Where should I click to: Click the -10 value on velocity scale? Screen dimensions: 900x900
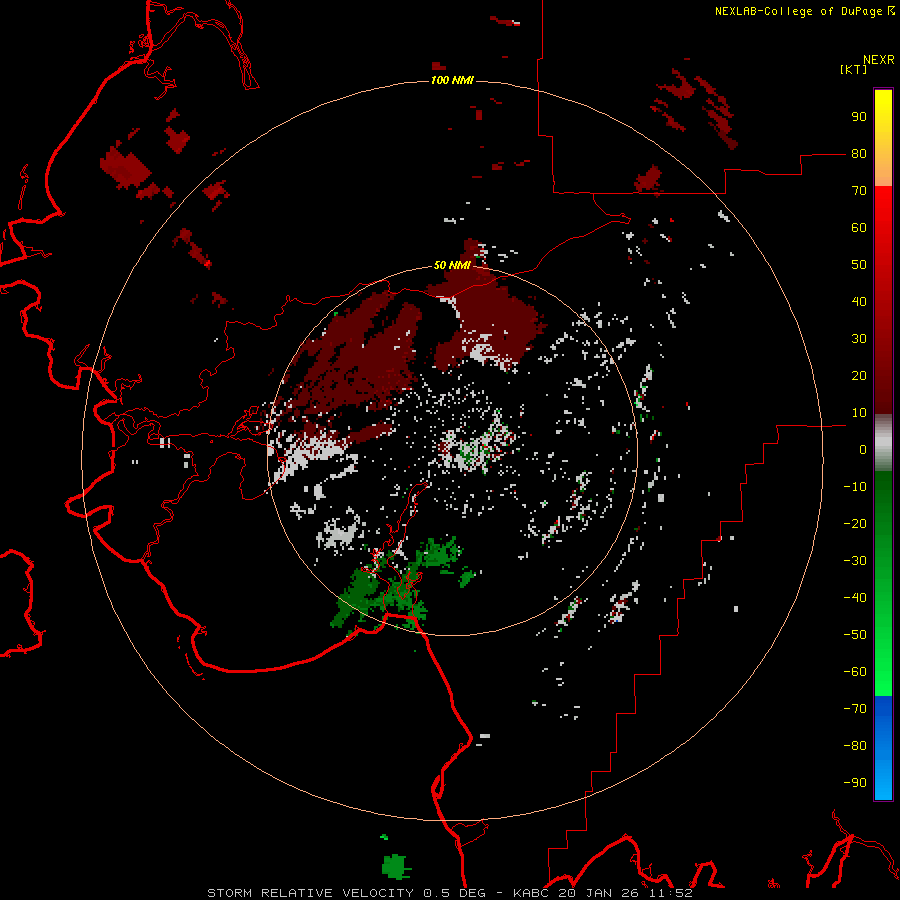tap(855, 487)
